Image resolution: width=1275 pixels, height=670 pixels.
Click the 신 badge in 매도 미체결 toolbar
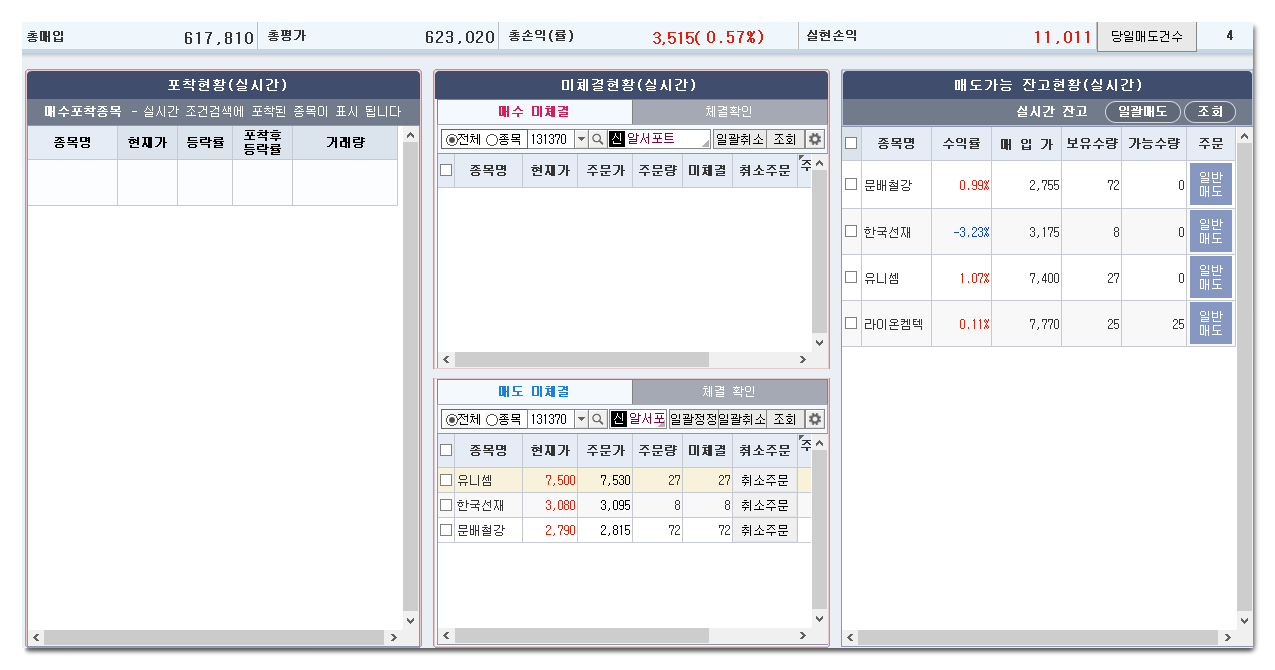point(617,419)
